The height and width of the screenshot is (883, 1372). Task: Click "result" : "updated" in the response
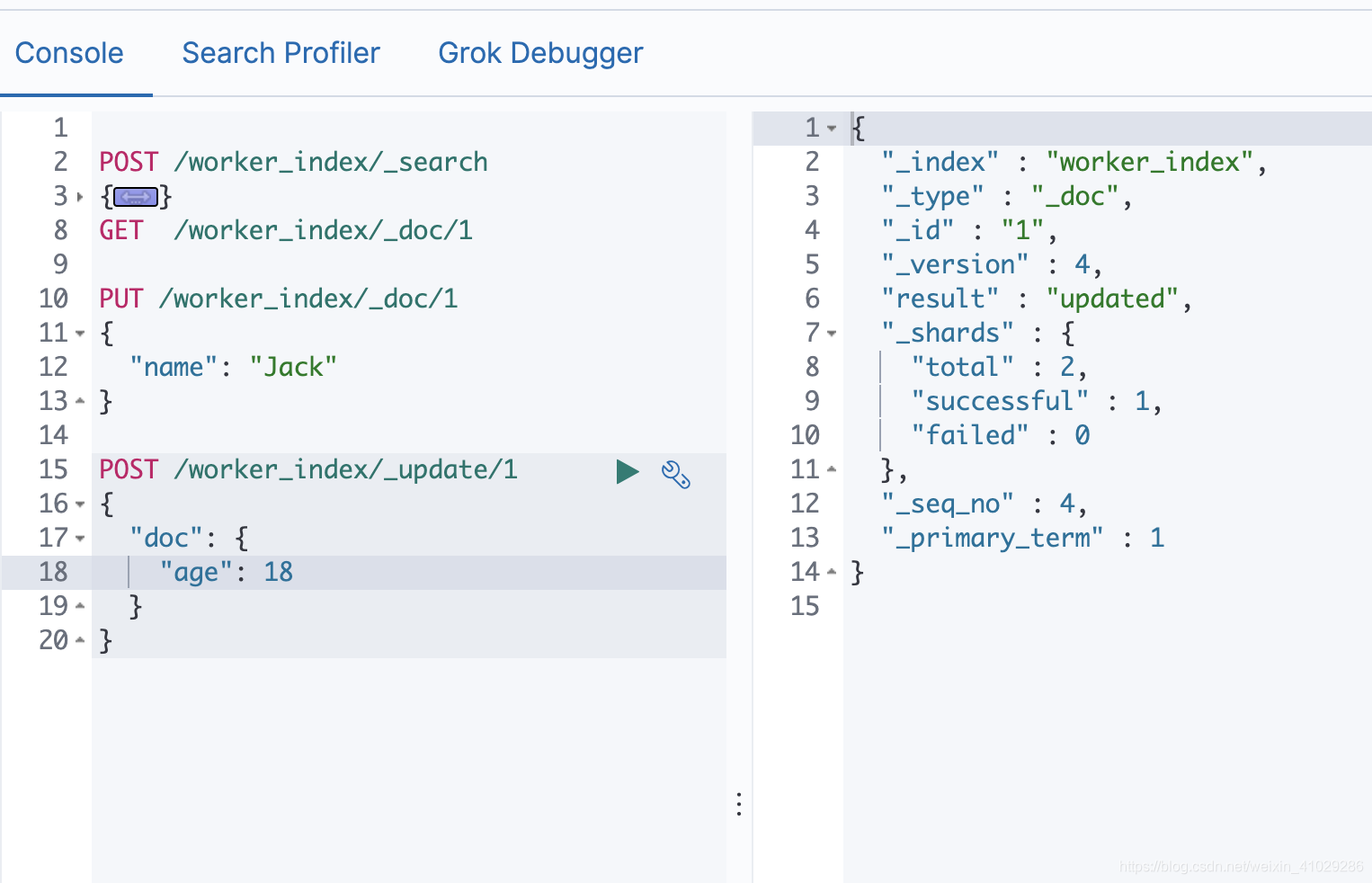point(1037,299)
